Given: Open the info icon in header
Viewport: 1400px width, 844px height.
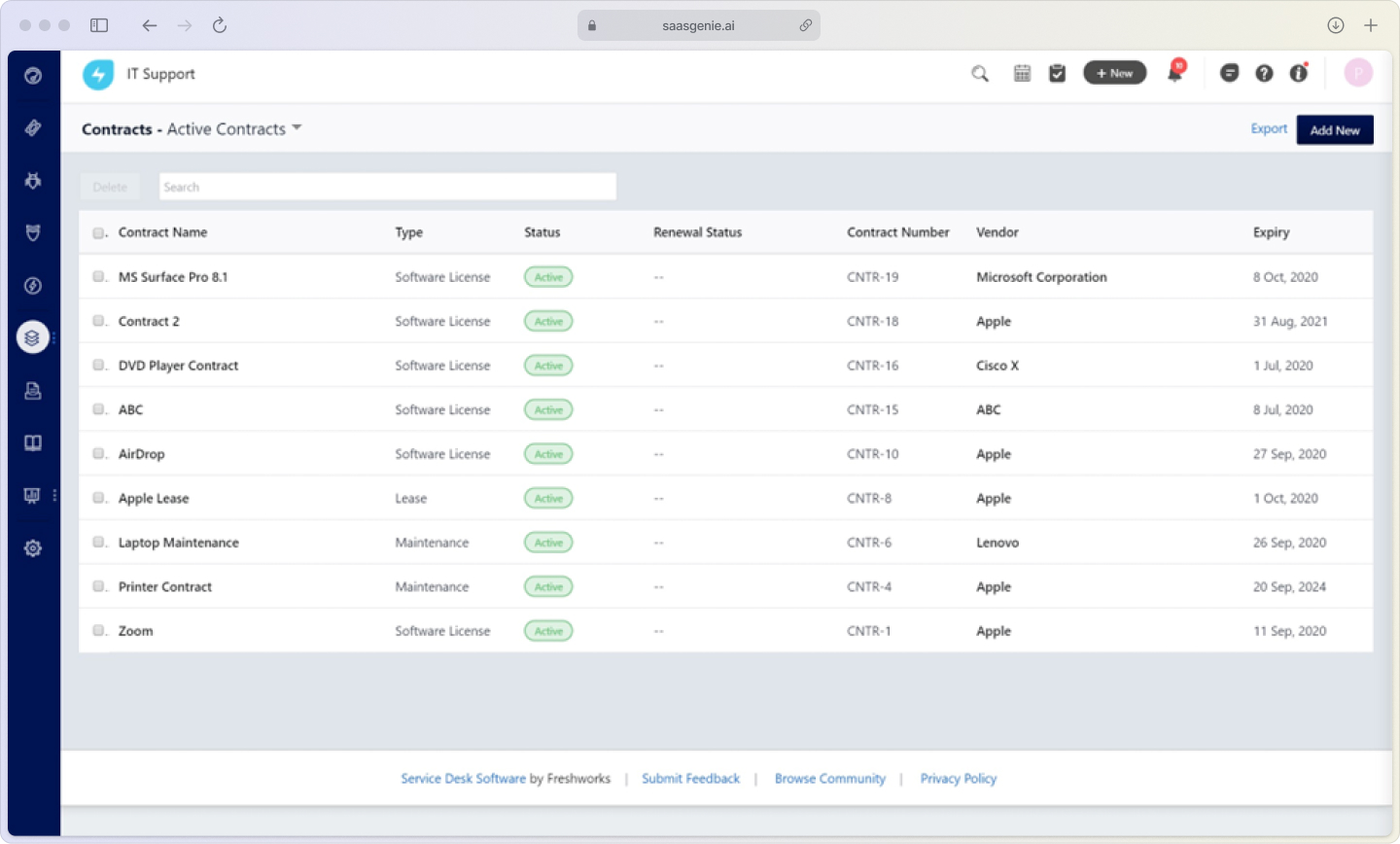Looking at the screenshot, I should click(1299, 73).
